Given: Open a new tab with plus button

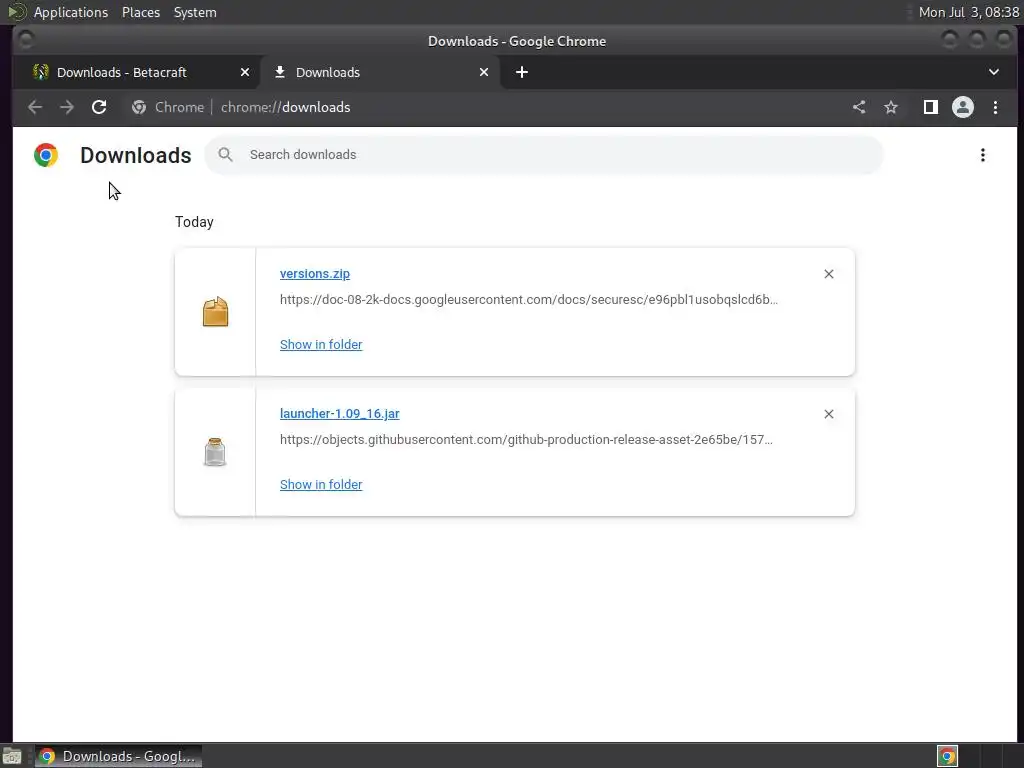Looking at the screenshot, I should [x=522, y=72].
